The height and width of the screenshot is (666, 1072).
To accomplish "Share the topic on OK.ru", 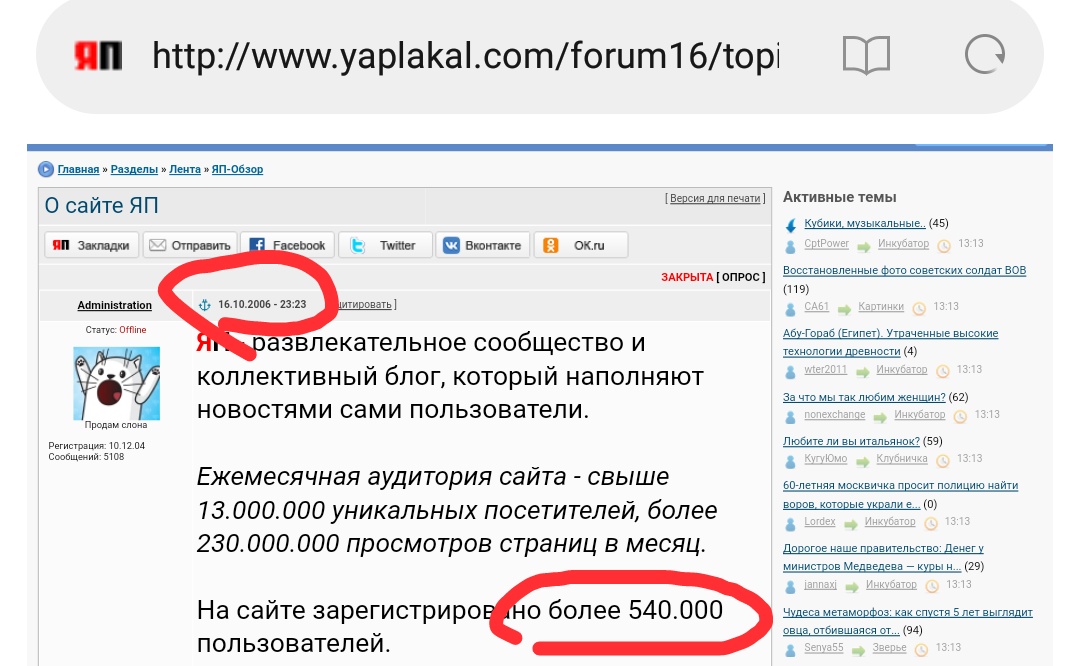I will 581,245.
